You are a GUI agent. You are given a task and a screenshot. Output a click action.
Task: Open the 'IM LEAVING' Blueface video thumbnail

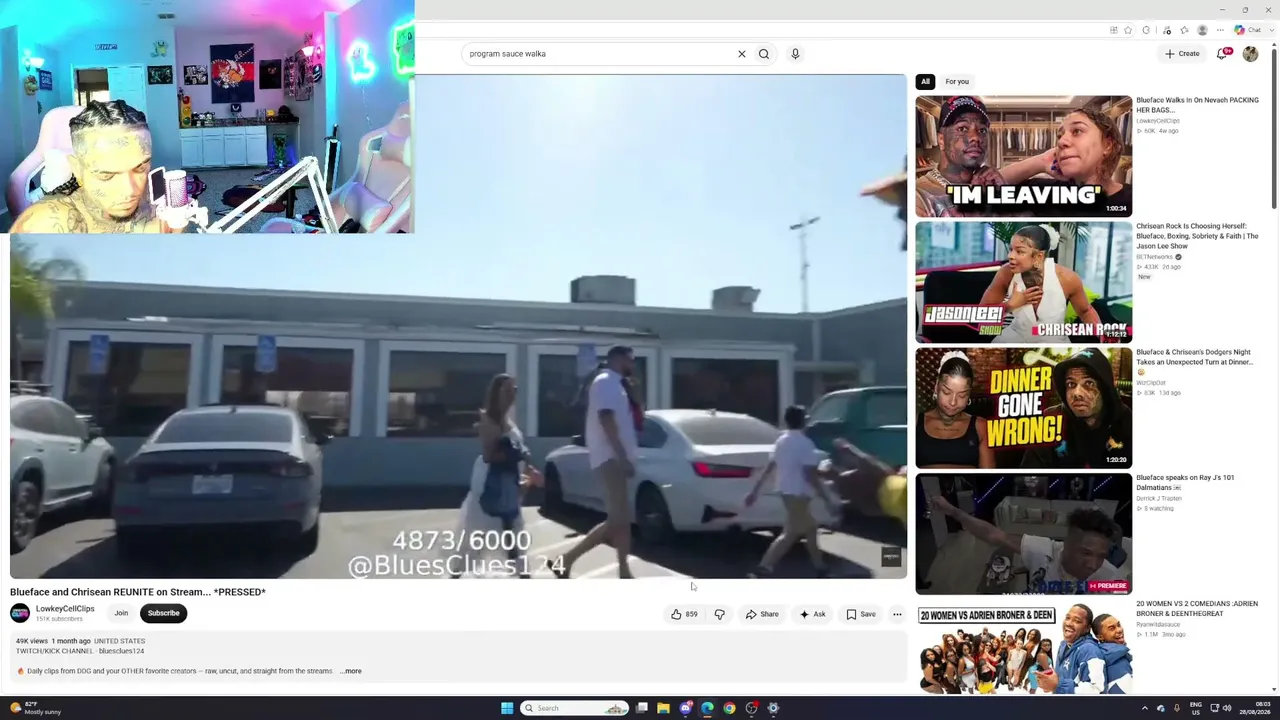point(1024,156)
